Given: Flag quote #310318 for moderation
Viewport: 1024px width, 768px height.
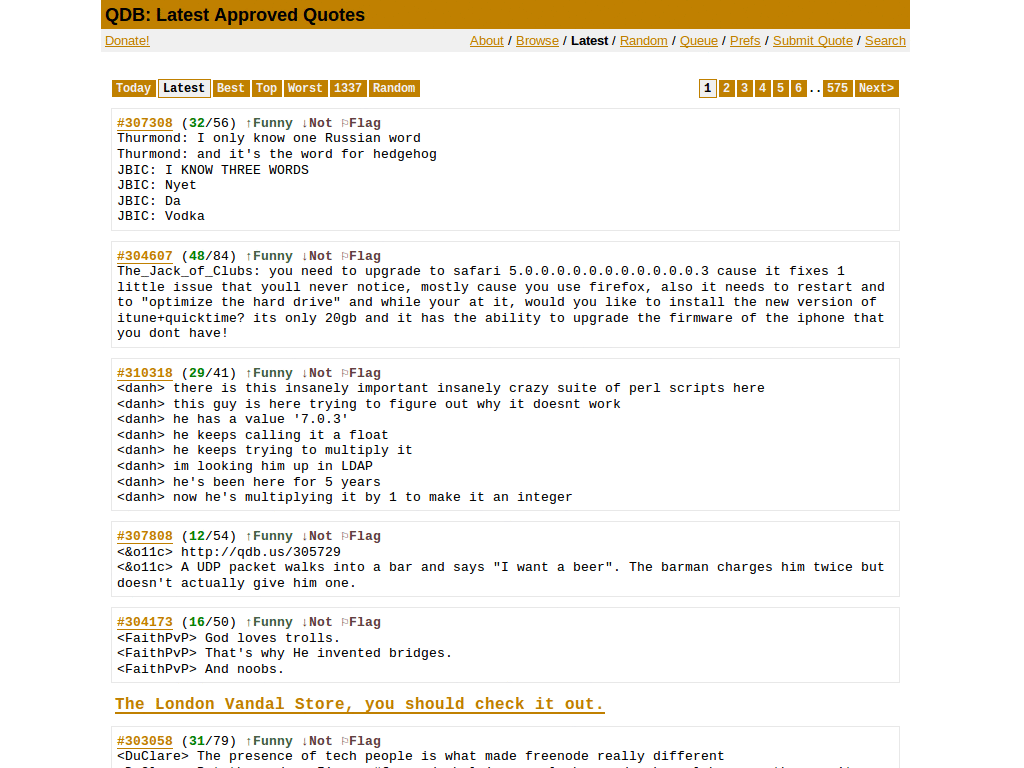Looking at the screenshot, I should point(364,372).
